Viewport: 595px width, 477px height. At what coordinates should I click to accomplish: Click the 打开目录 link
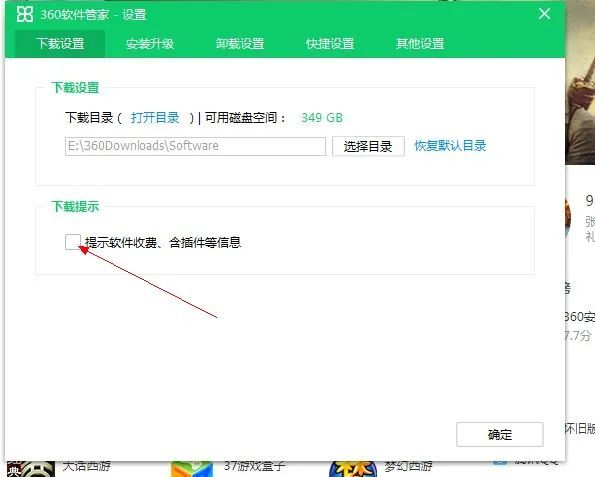[155, 118]
